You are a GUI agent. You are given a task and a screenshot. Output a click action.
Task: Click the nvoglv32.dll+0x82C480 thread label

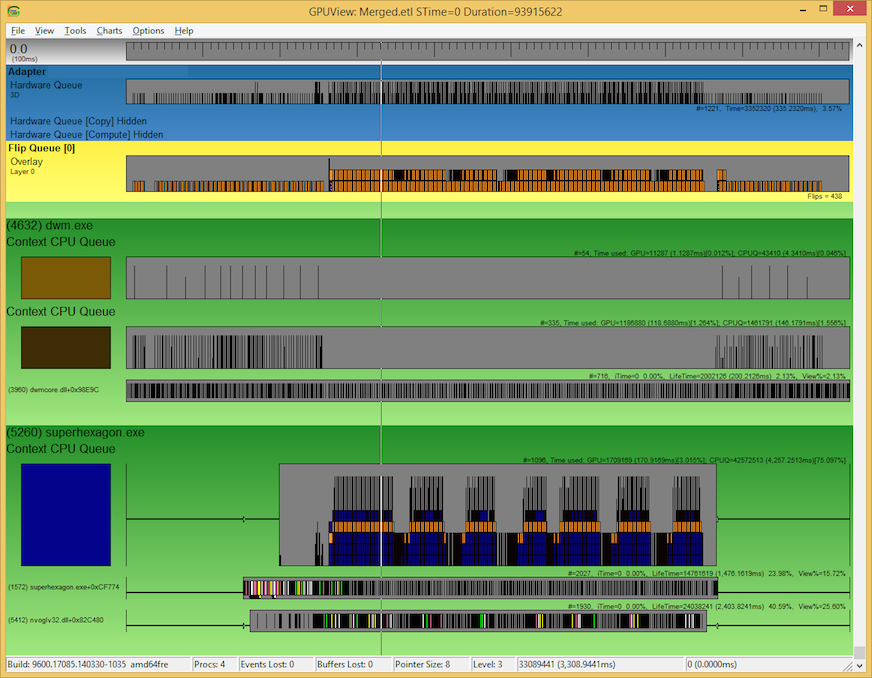point(56,620)
